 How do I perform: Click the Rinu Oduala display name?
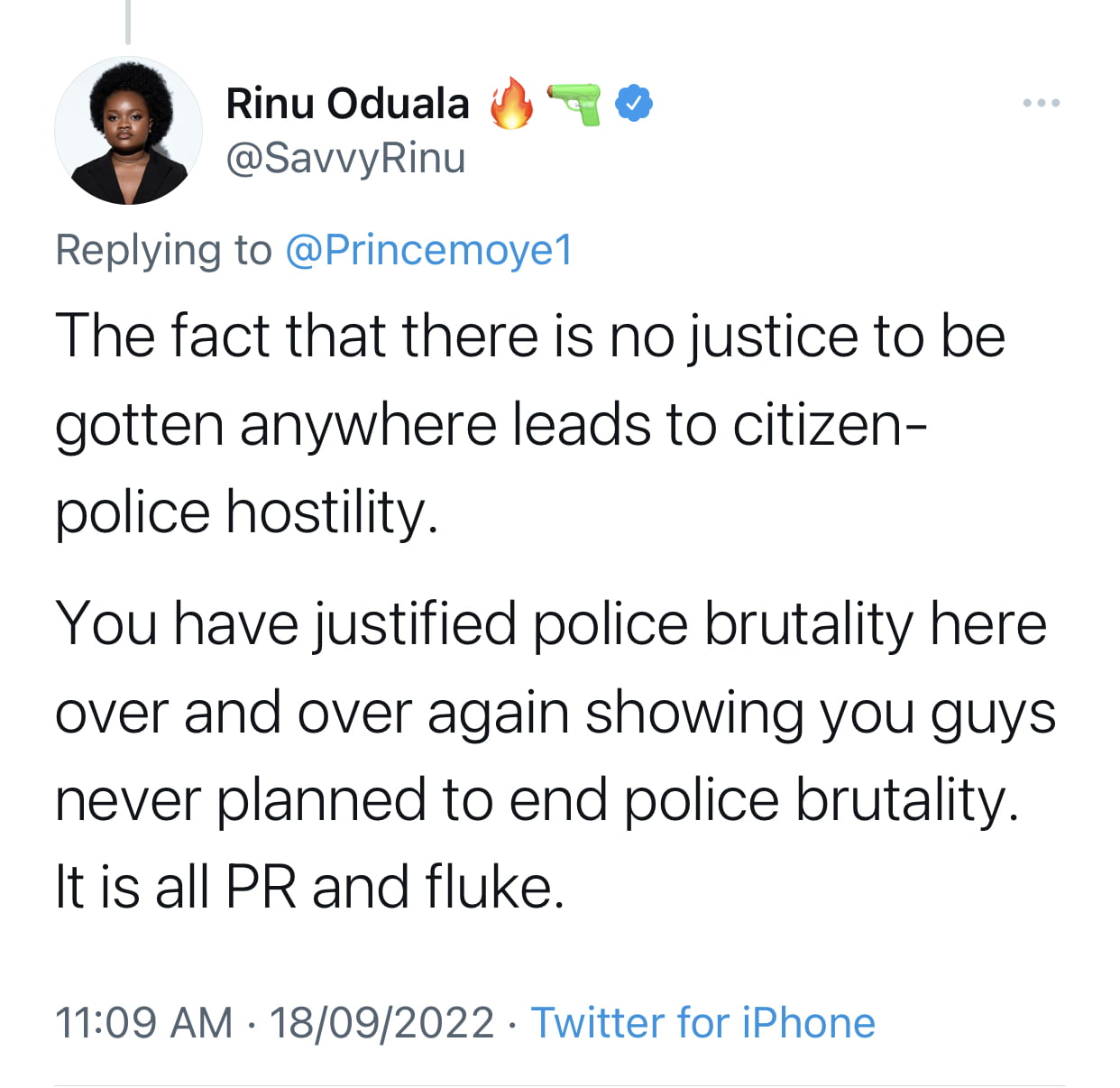(347, 104)
